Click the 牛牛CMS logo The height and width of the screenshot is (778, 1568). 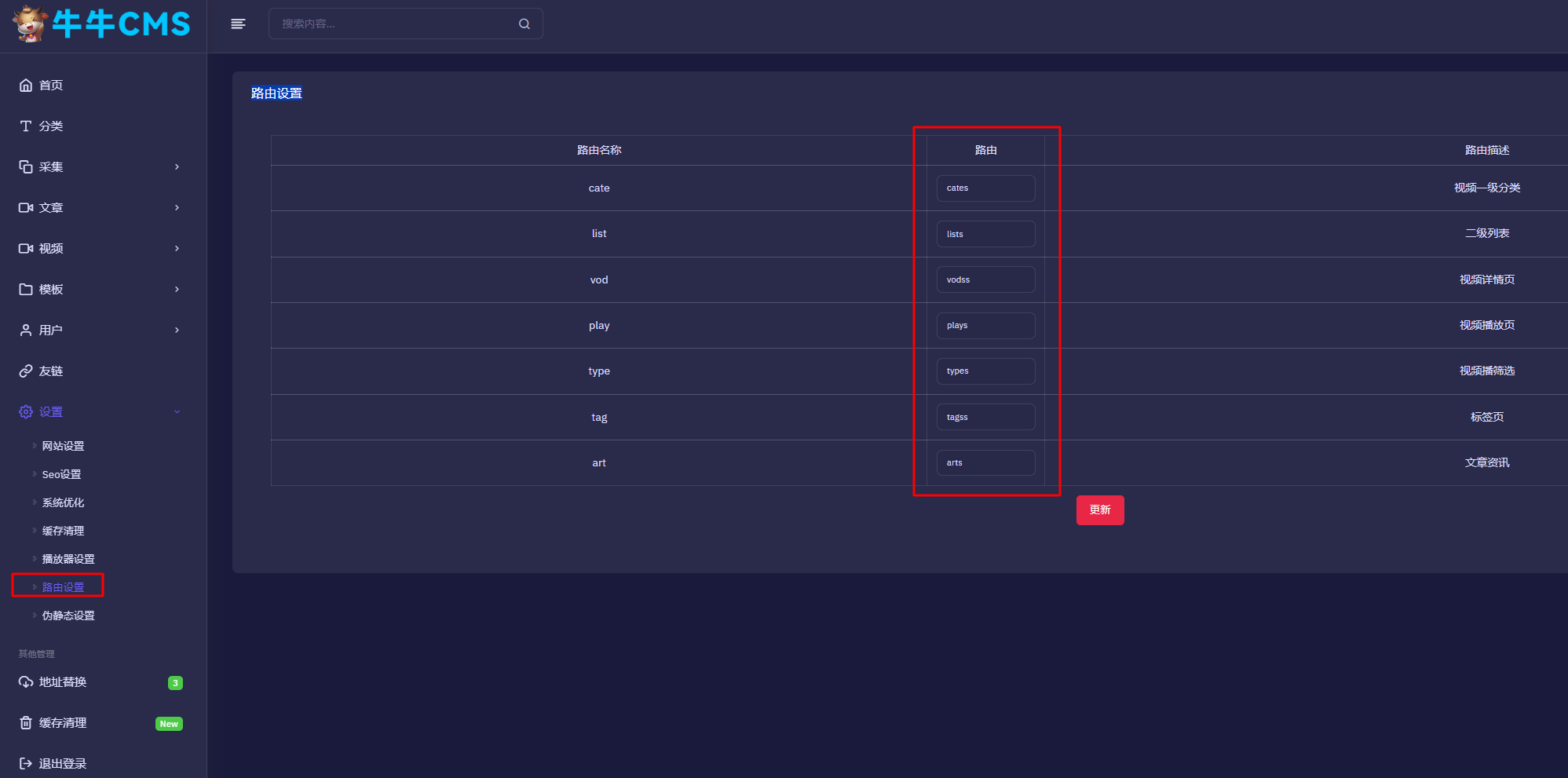102,24
